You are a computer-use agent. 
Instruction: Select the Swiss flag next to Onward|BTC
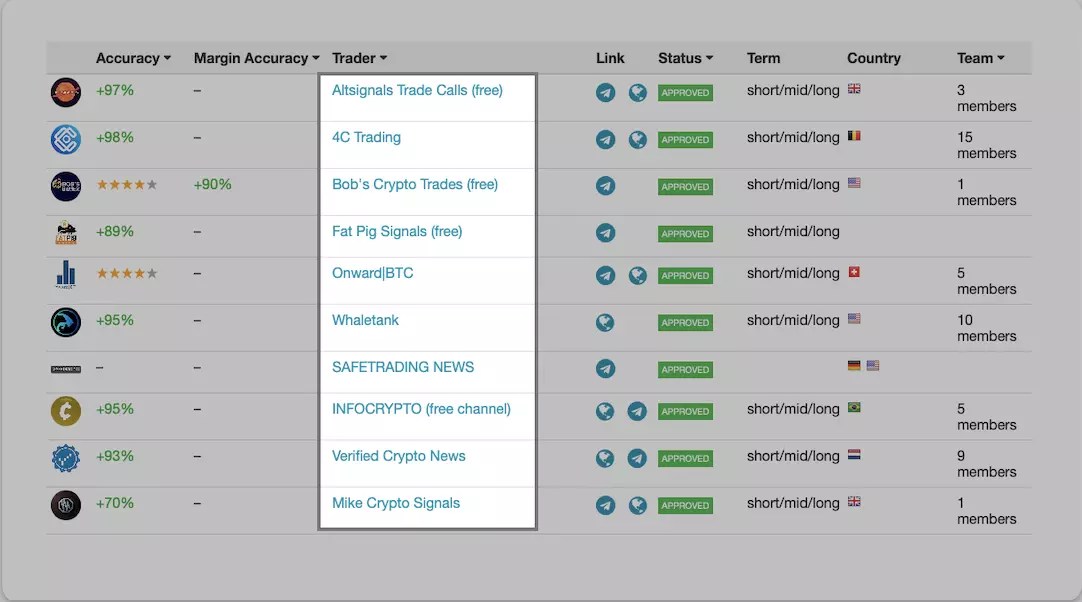point(853,270)
